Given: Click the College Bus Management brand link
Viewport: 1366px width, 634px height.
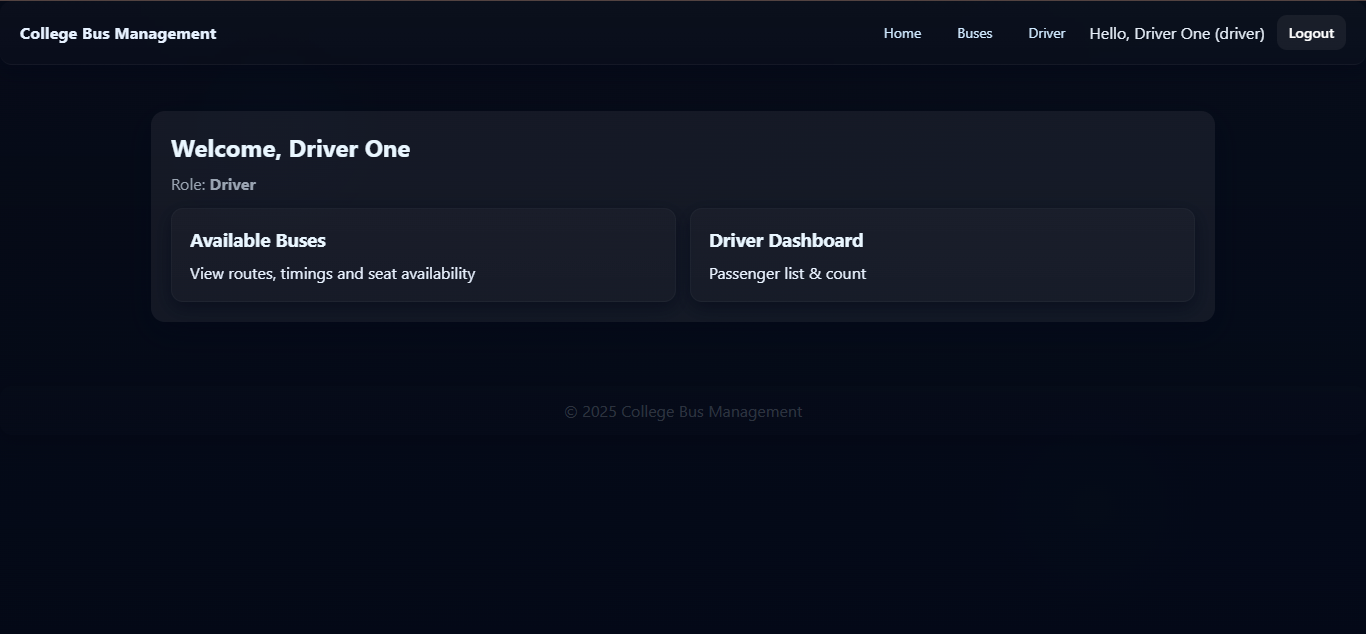Looking at the screenshot, I should (118, 33).
